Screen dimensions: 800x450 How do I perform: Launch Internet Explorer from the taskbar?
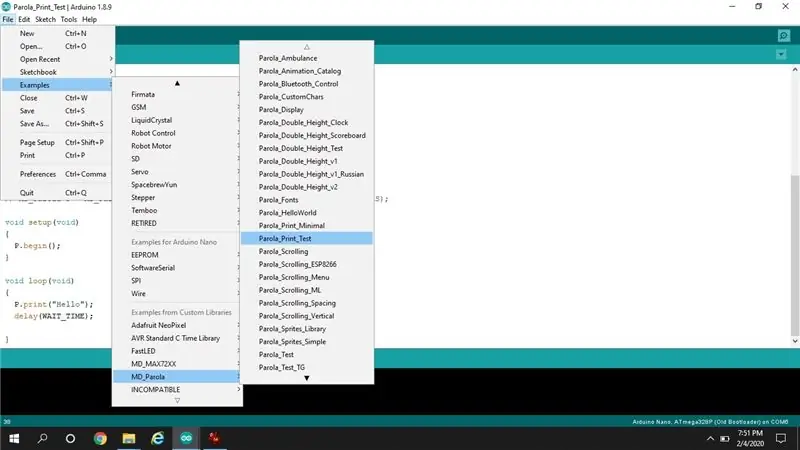[158, 438]
